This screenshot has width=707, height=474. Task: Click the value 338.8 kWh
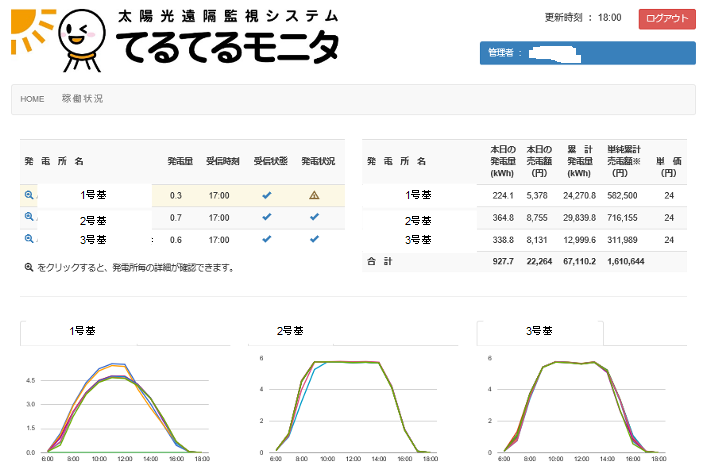[x=503, y=240]
